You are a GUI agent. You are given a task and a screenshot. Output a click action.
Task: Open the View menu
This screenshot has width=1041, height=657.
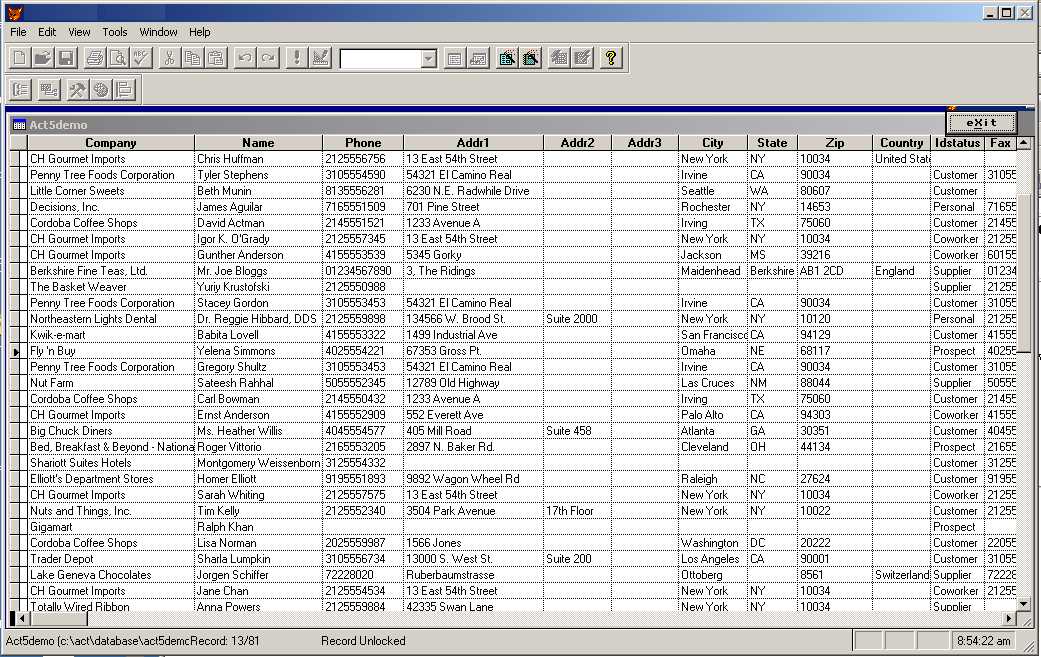(78, 31)
